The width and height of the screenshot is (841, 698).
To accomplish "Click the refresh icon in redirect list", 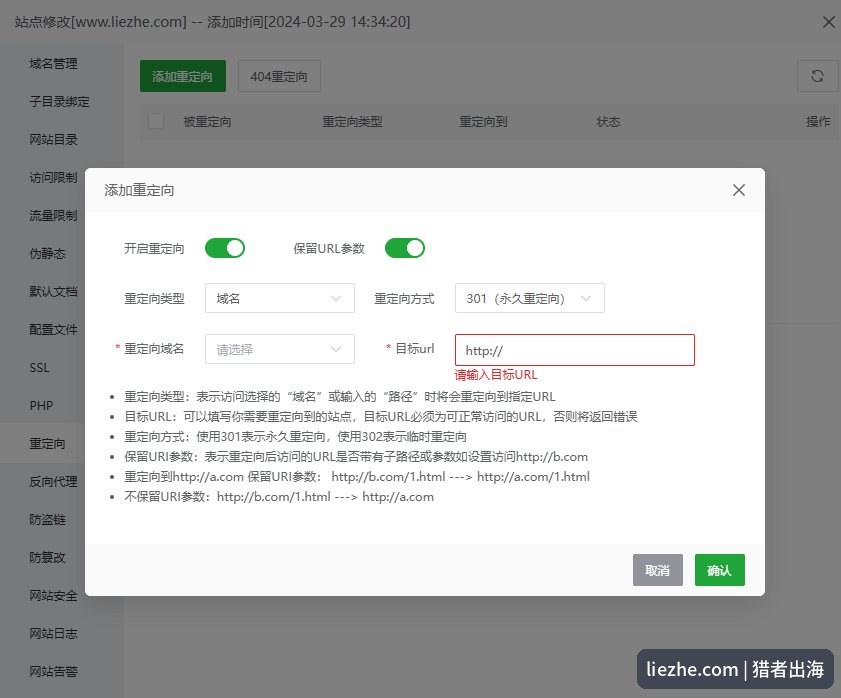I will click(x=817, y=76).
